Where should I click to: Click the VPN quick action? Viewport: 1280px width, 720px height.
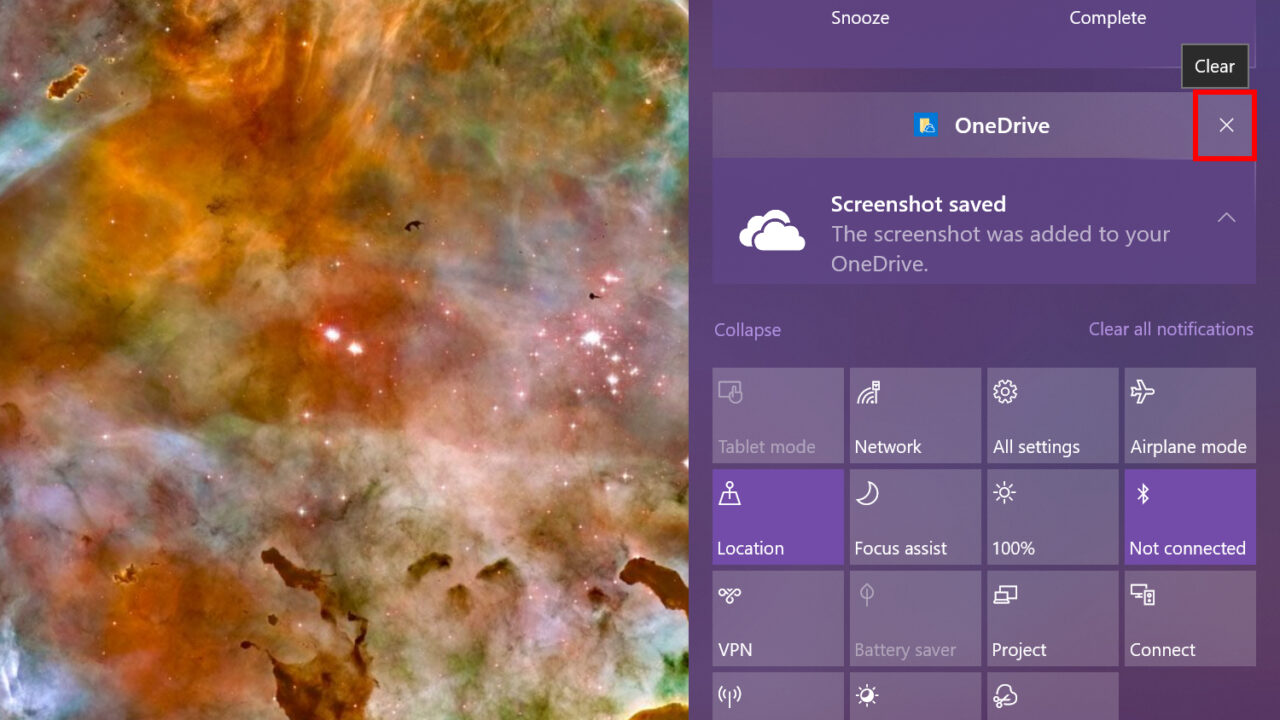777,617
